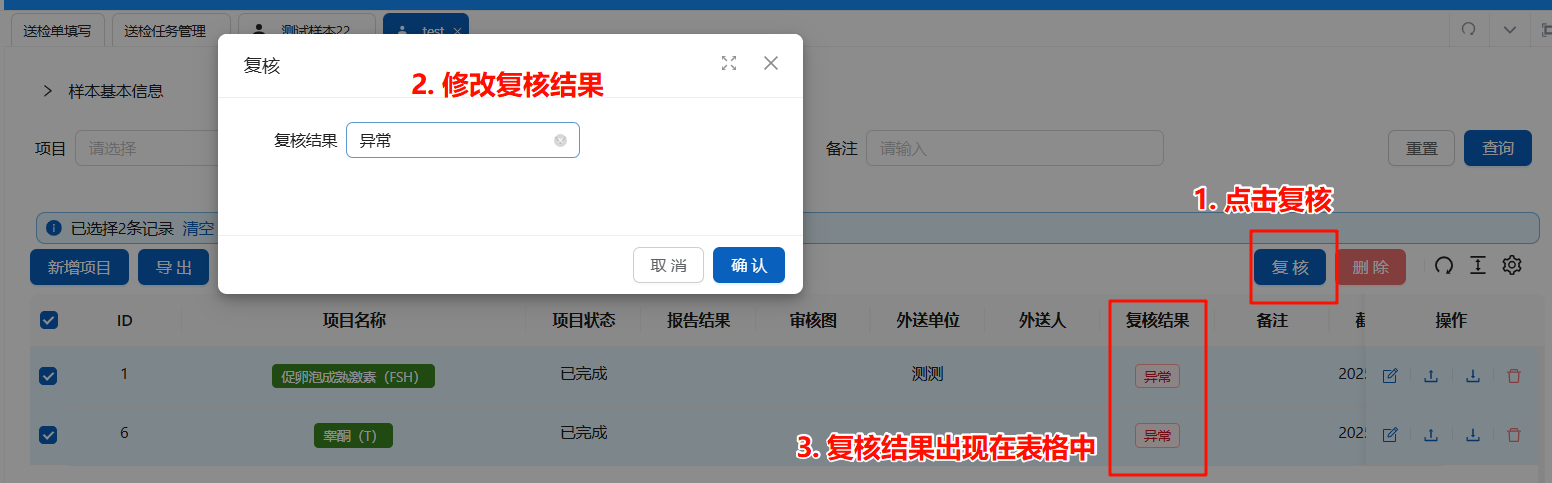The height and width of the screenshot is (483, 1552).
Task: Click the row density icon in table toolbar
Action: [x=1478, y=266]
